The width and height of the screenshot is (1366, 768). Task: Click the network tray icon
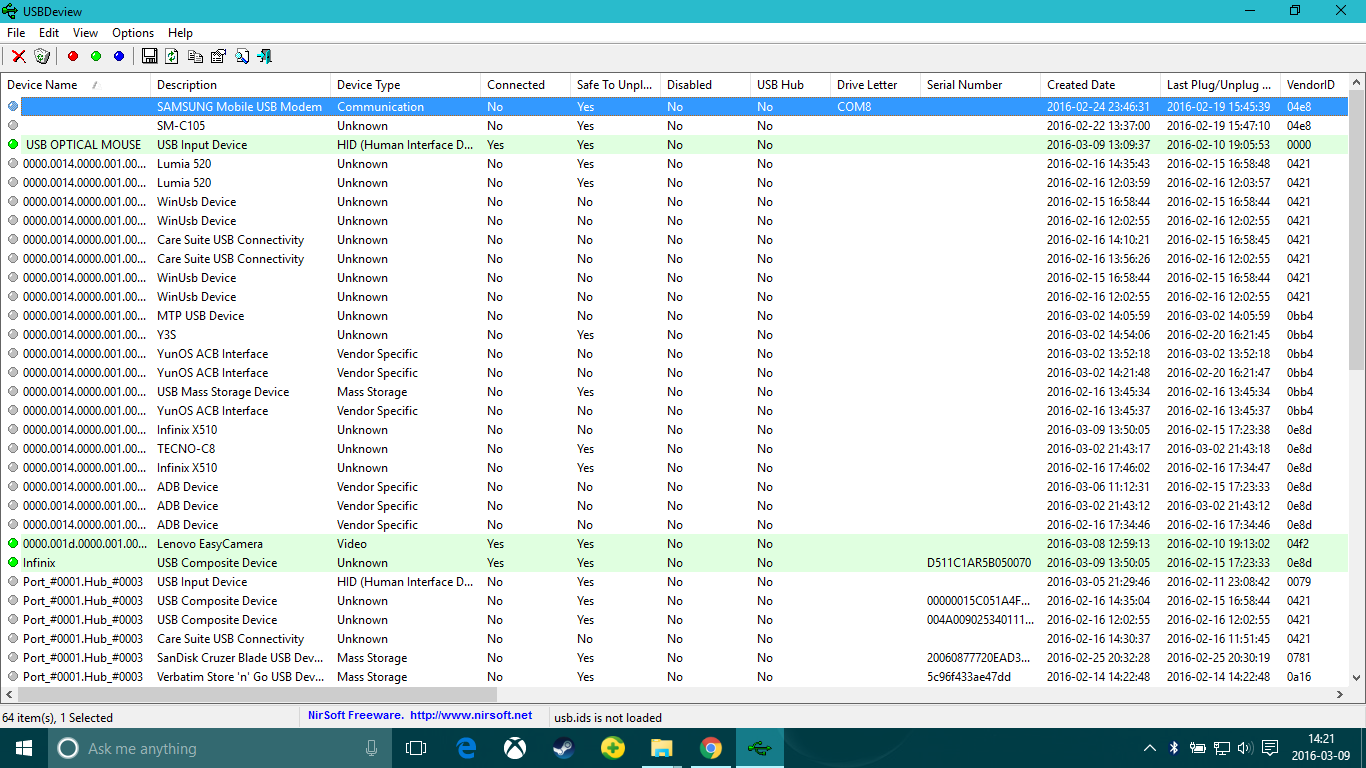[x=1221, y=748]
